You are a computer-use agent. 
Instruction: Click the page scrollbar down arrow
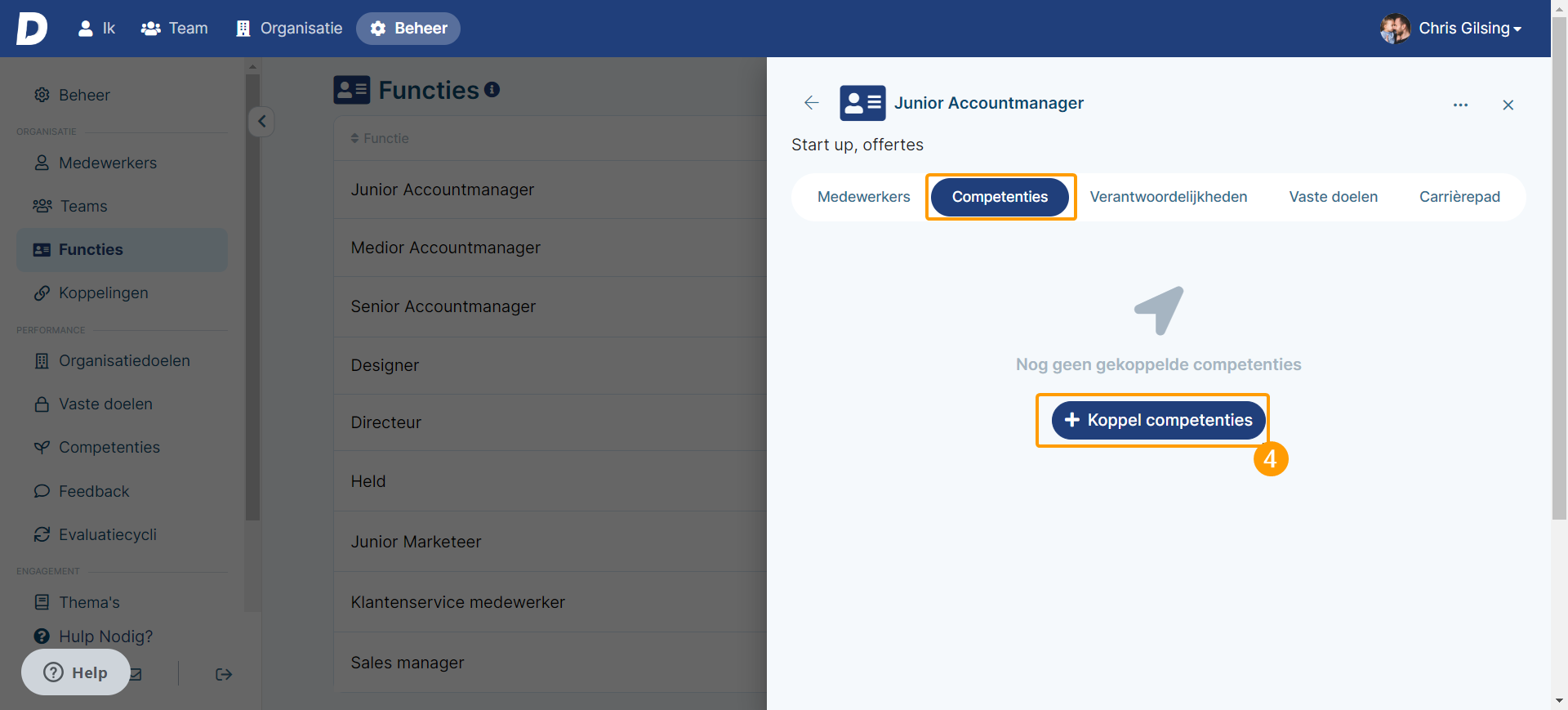(1559, 701)
